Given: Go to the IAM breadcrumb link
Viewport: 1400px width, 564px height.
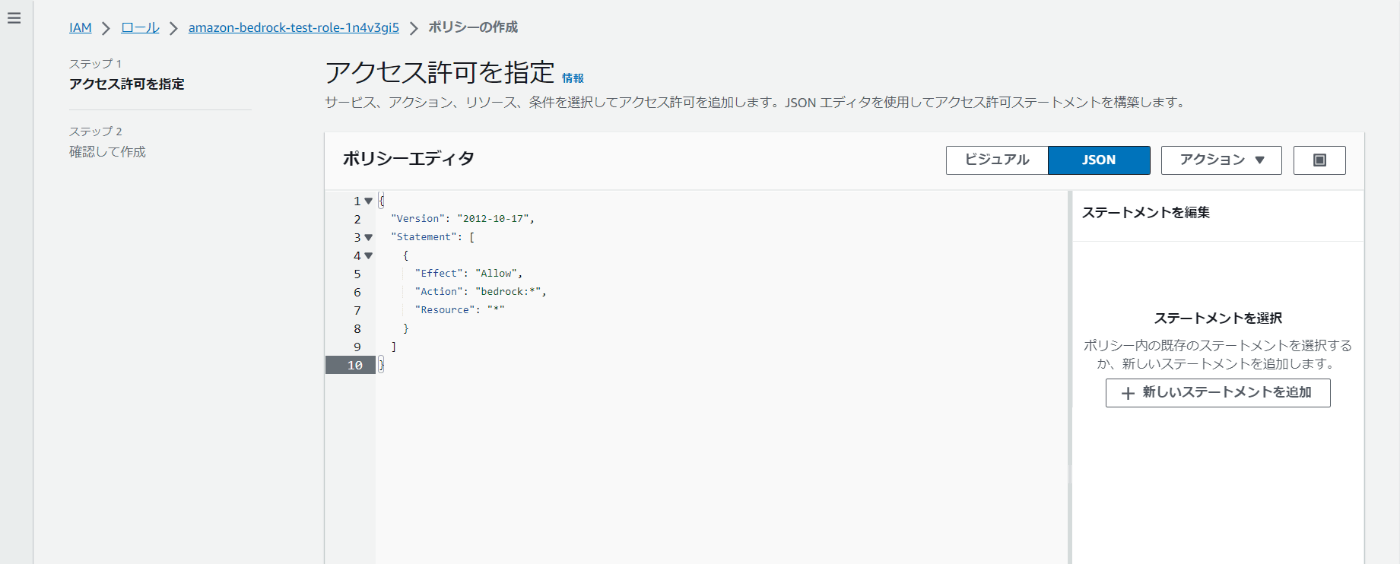Looking at the screenshot, I should tap(81, 28).
